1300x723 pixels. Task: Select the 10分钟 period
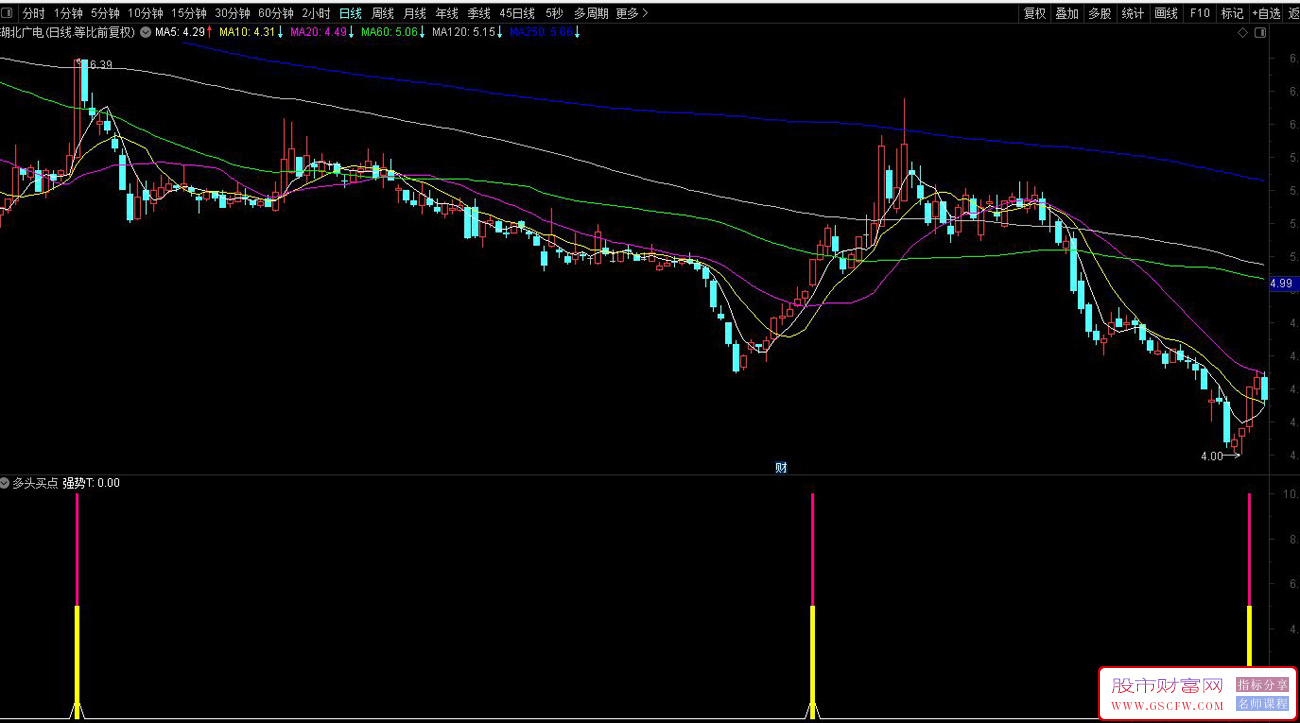pos(145,14)
